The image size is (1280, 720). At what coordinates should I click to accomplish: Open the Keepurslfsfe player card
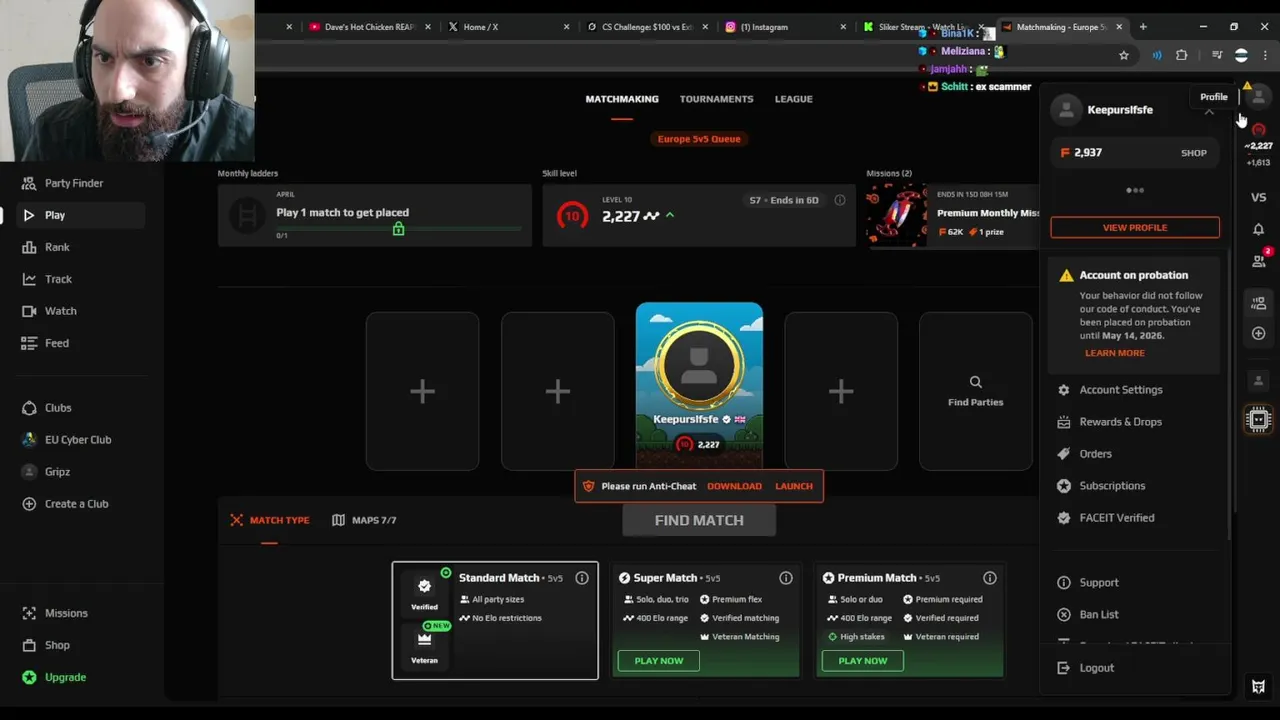699,385
